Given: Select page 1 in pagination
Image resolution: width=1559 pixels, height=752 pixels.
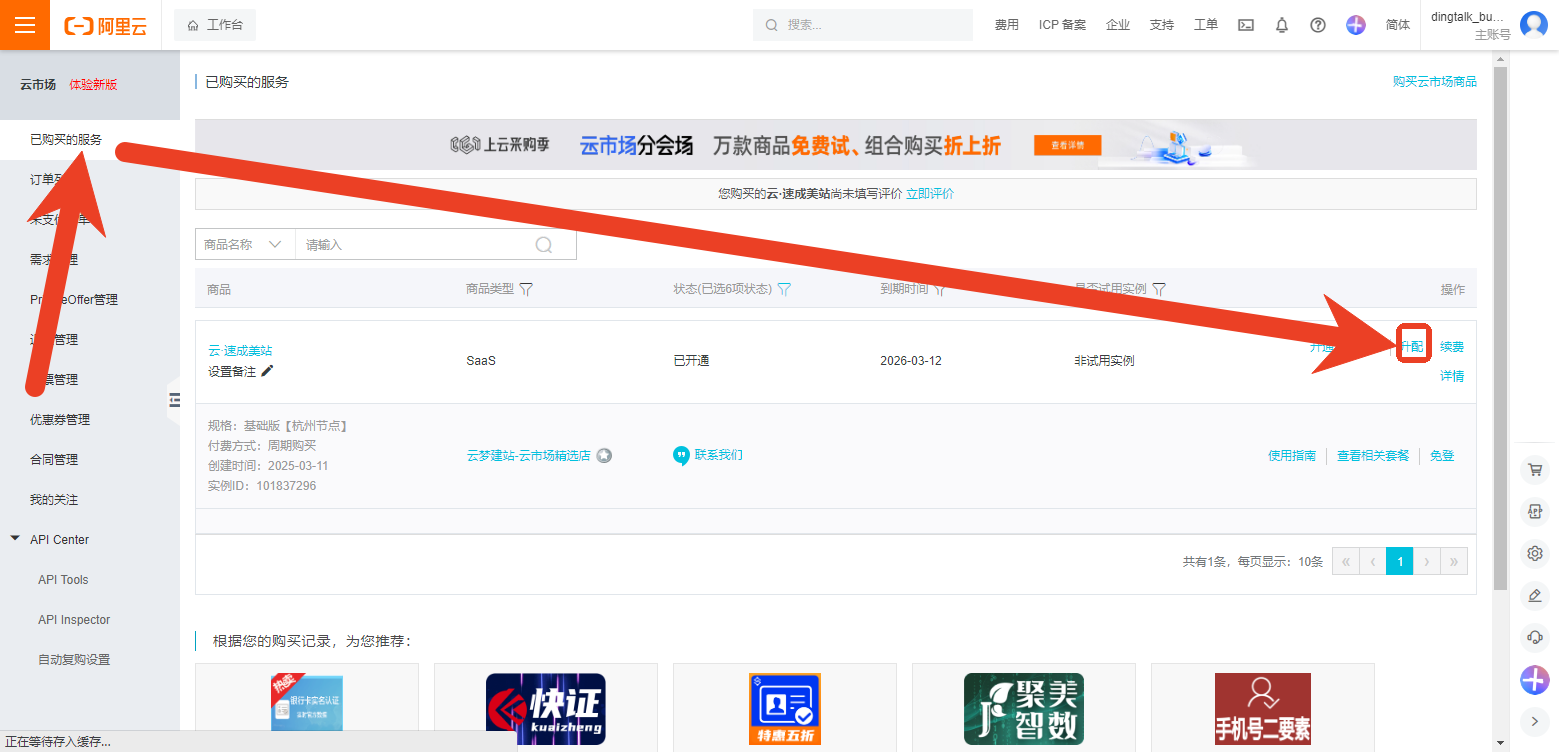Looking at the screenshot, I should pos(1400,562).
